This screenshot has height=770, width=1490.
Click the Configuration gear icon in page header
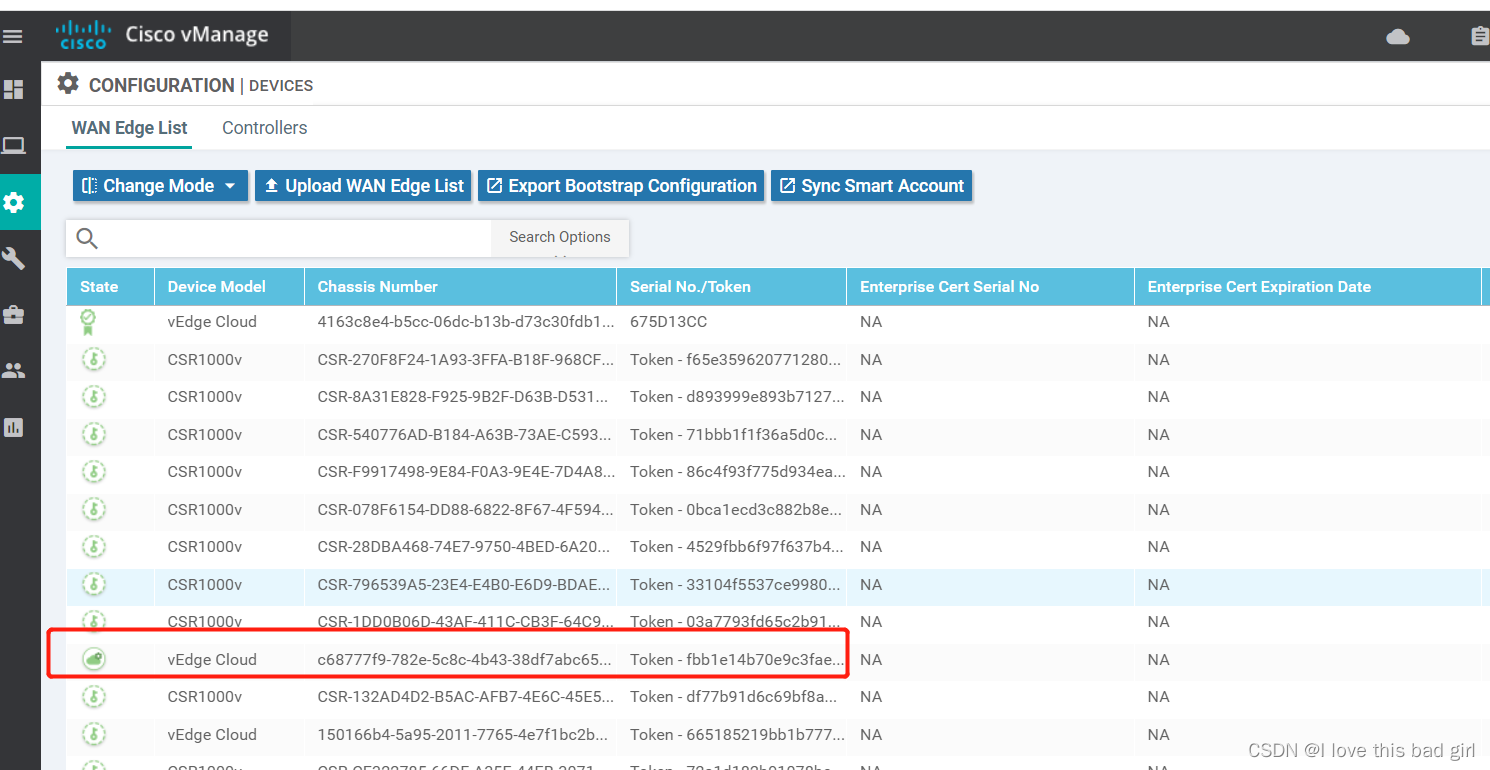point(68,84)
